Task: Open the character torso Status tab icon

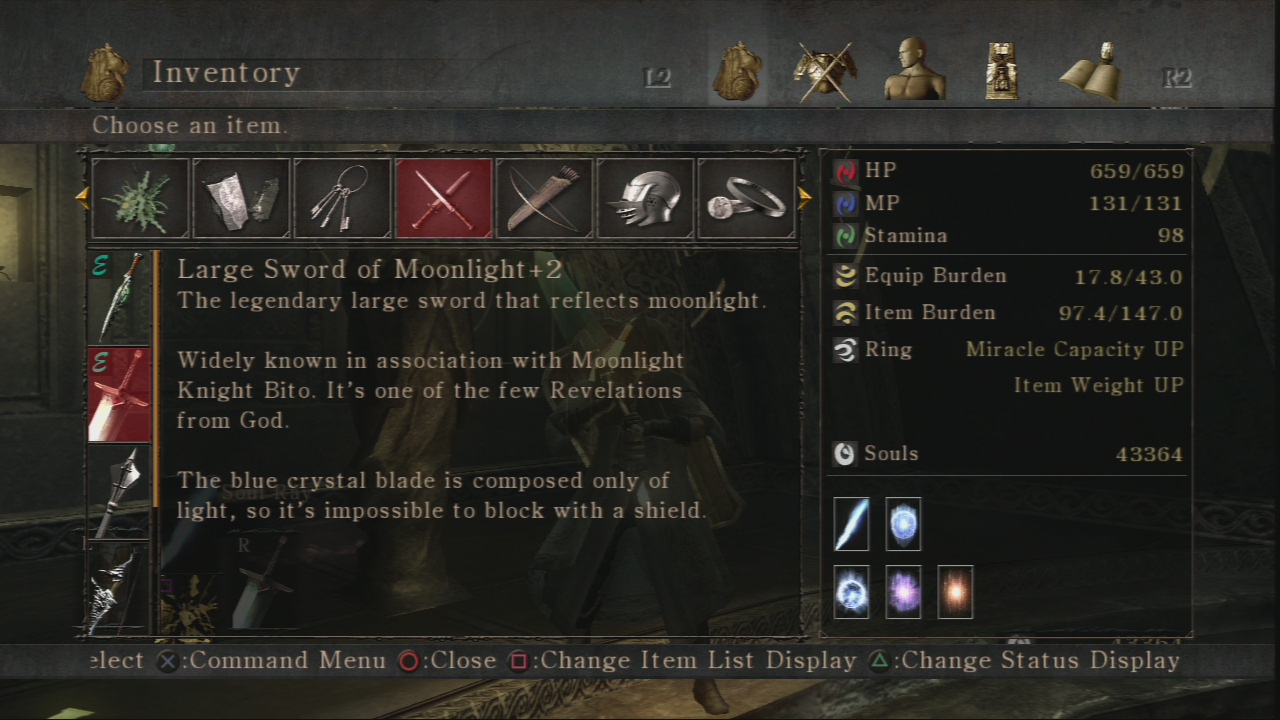Action: [914, 70]
